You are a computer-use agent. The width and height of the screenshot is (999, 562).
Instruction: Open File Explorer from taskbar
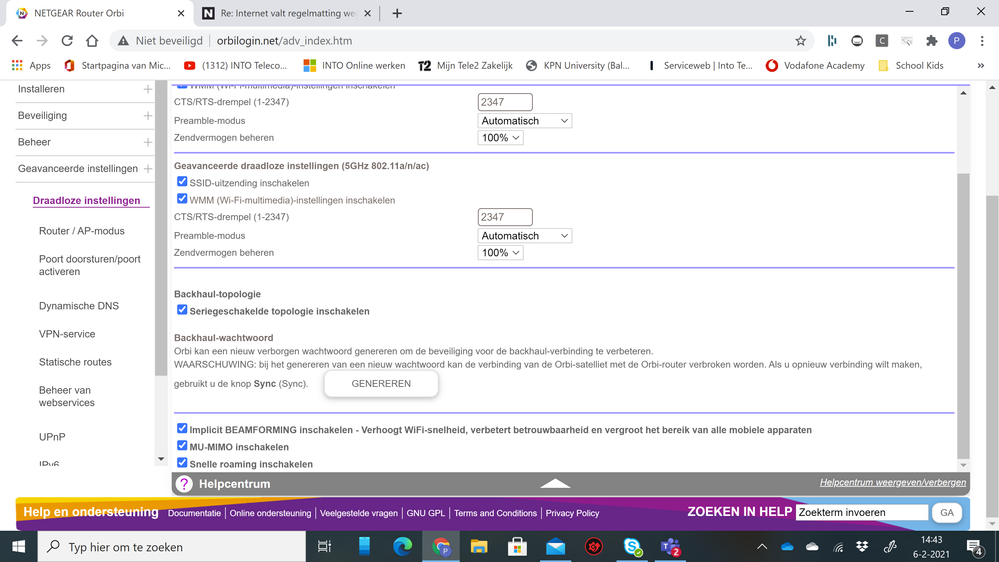[x=479, y=547]
